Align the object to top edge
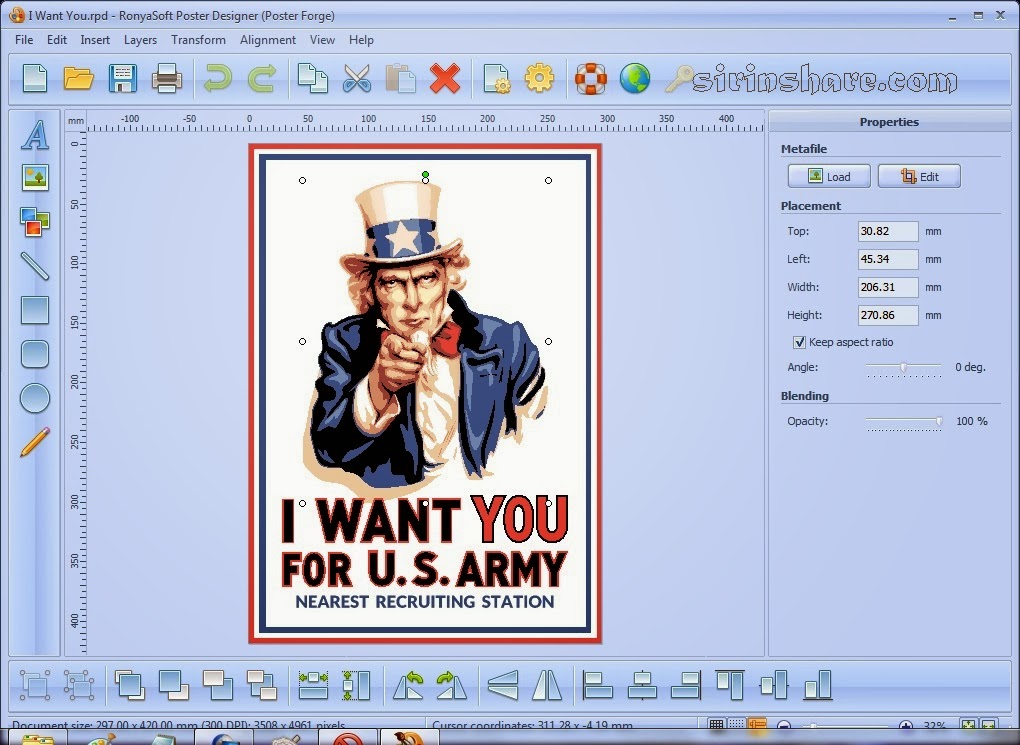The width and height of the screenshot is (1020, 745). point(729,685)
